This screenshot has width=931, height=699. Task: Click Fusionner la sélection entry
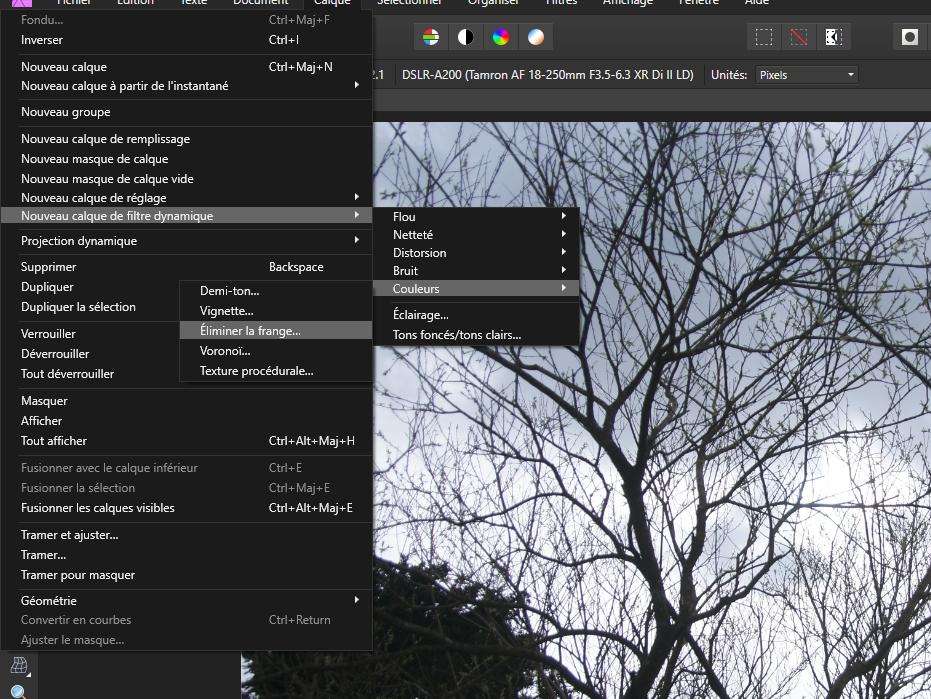pos(187,488)
